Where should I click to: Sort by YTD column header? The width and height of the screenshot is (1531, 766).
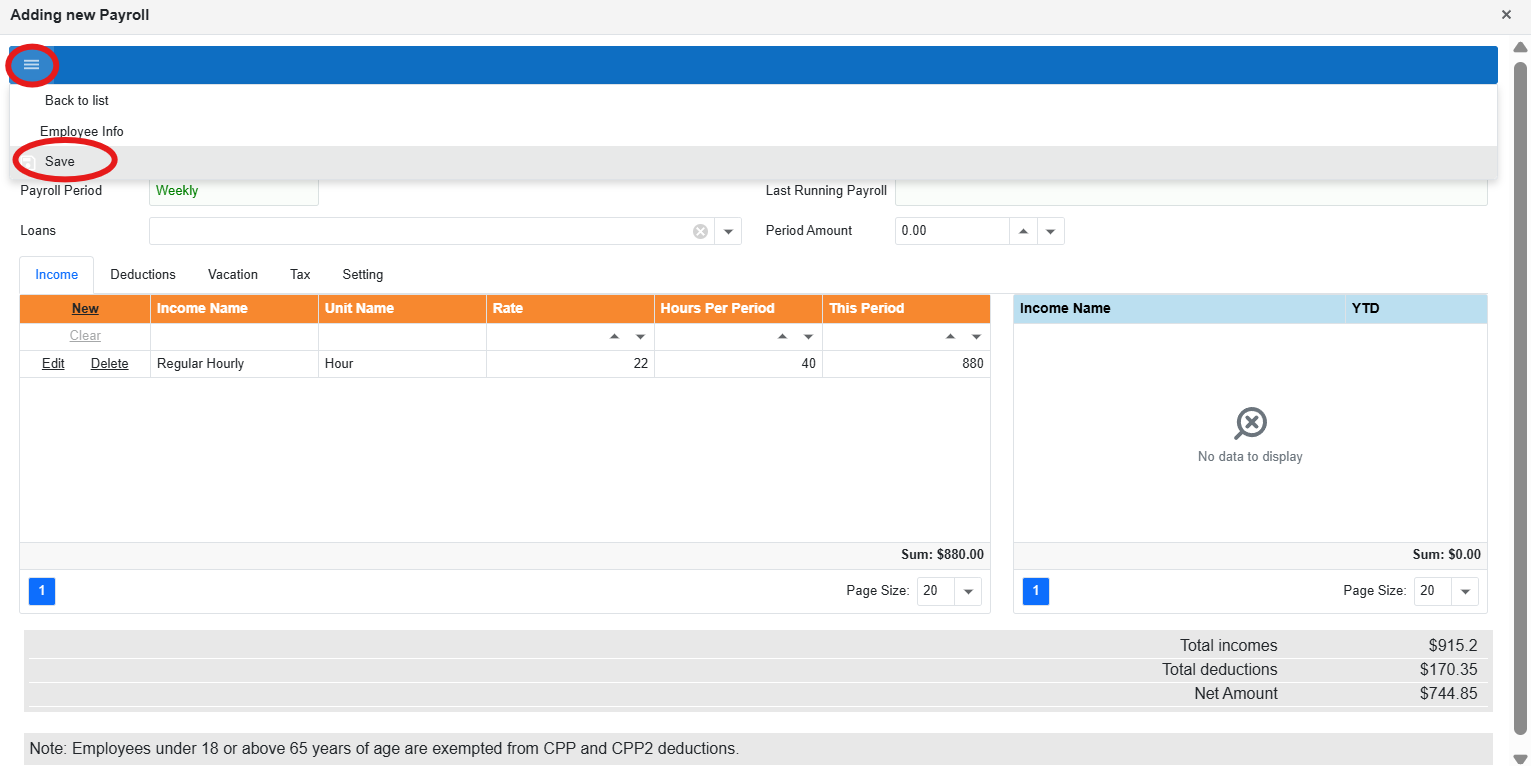[x=1417, y=308]
